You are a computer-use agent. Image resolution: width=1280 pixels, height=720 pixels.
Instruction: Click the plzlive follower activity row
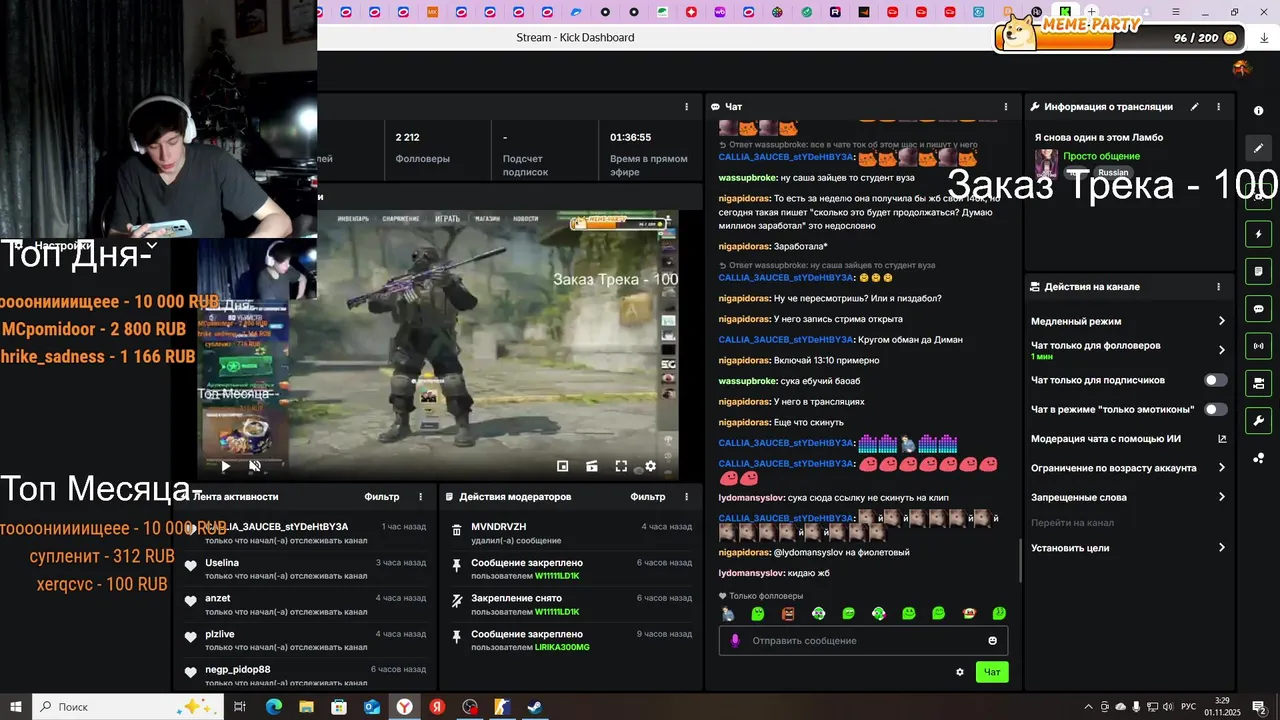click(304, 640)
